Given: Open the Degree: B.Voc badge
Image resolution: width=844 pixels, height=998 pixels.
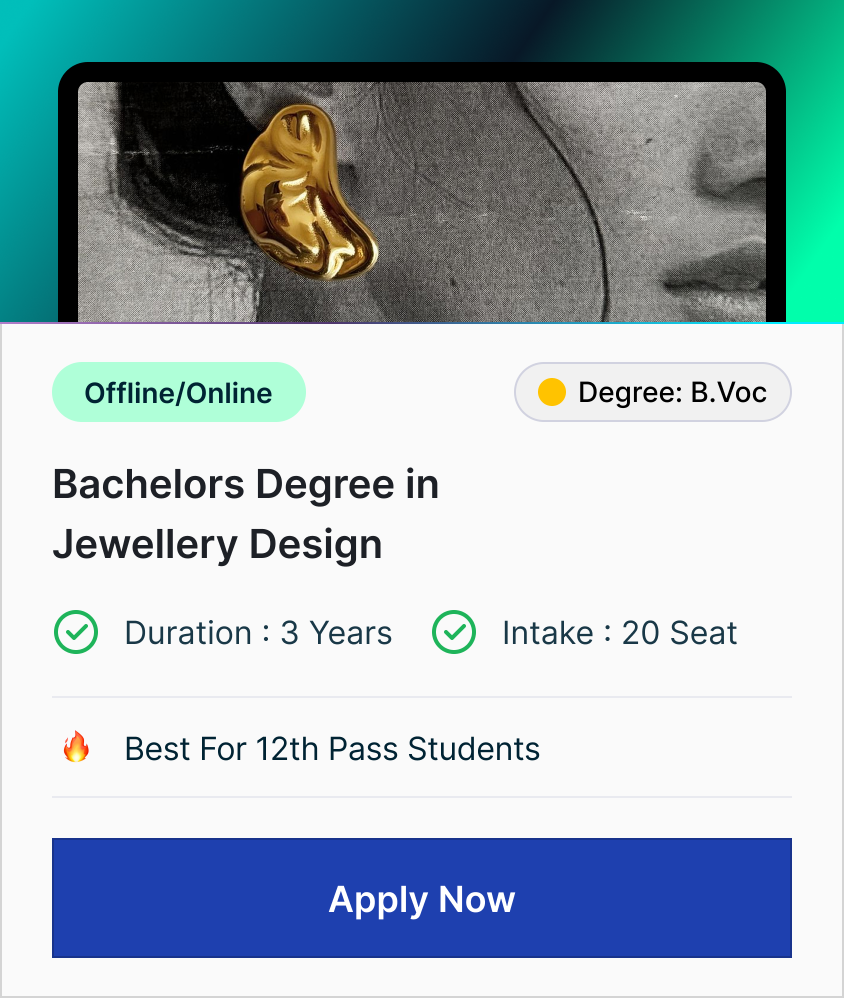Looking at the screenshot, I should coord(653,392).
